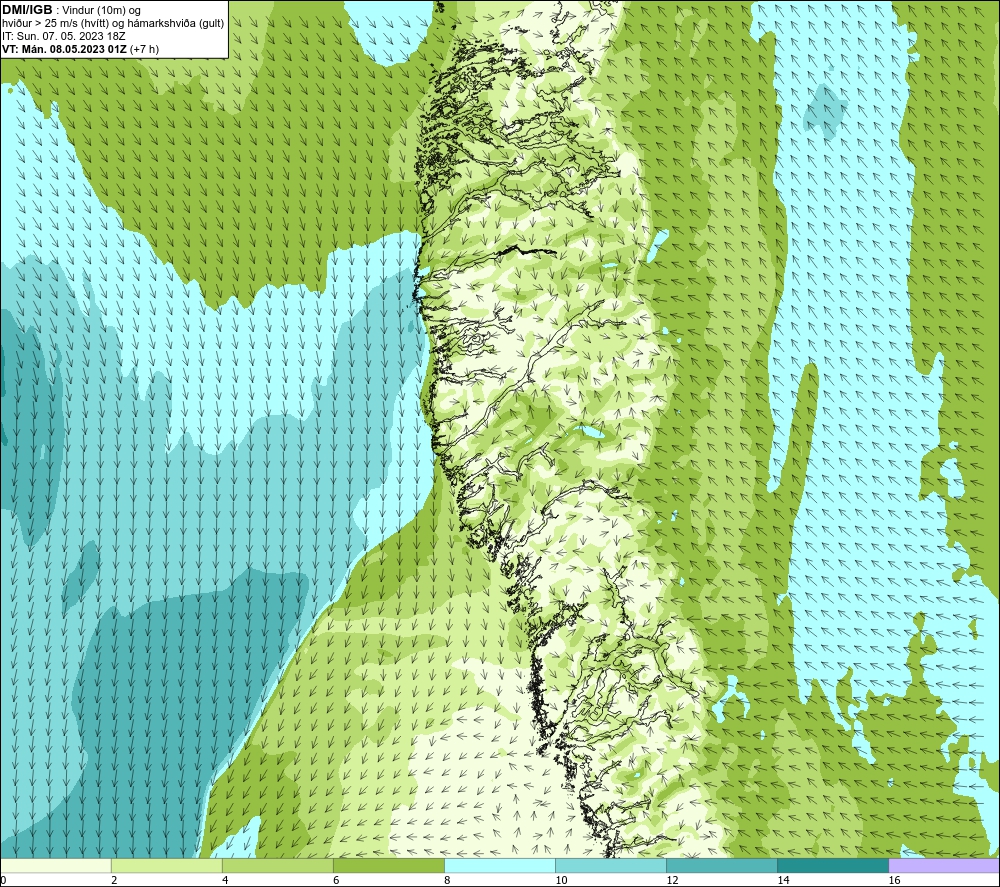
Task: Click the 'hviður > 25 m/s (hvítt)' legend line
Action: point(113,24)
